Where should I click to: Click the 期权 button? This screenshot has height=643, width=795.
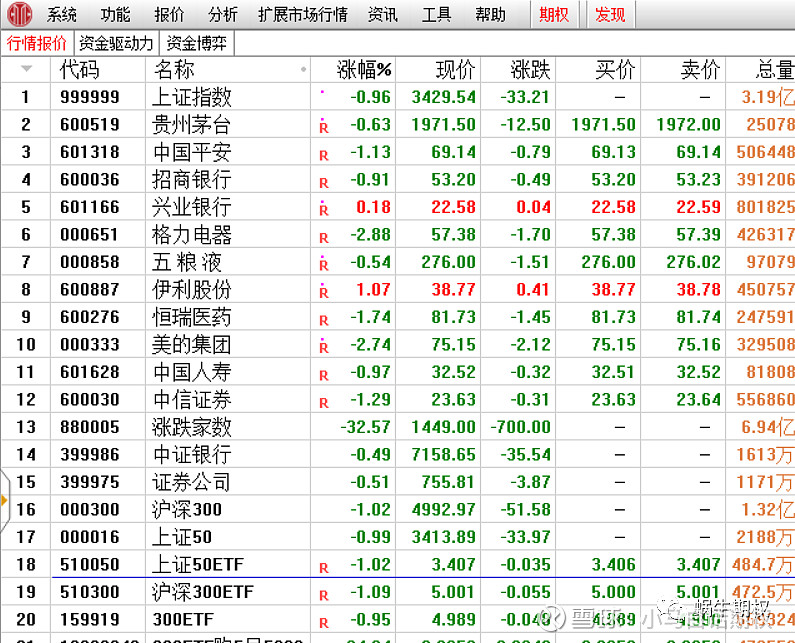click(554, 15)
